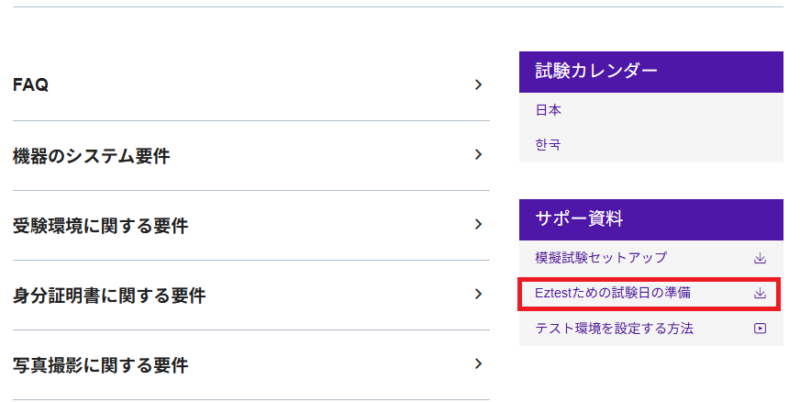Click the FAQ heading text

tap(31, 86)
